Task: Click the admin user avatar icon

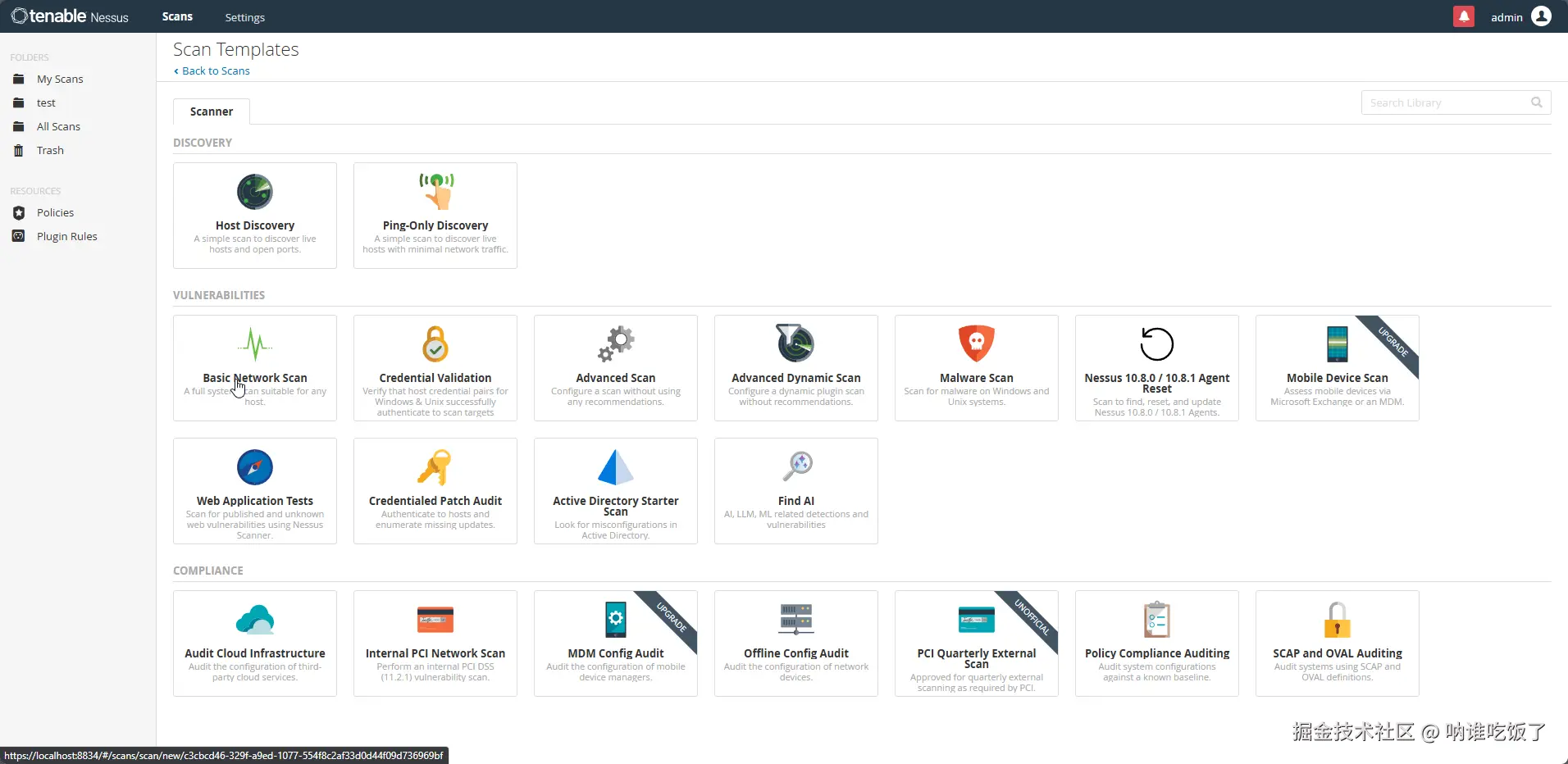Action: [x=1542, y=16]
